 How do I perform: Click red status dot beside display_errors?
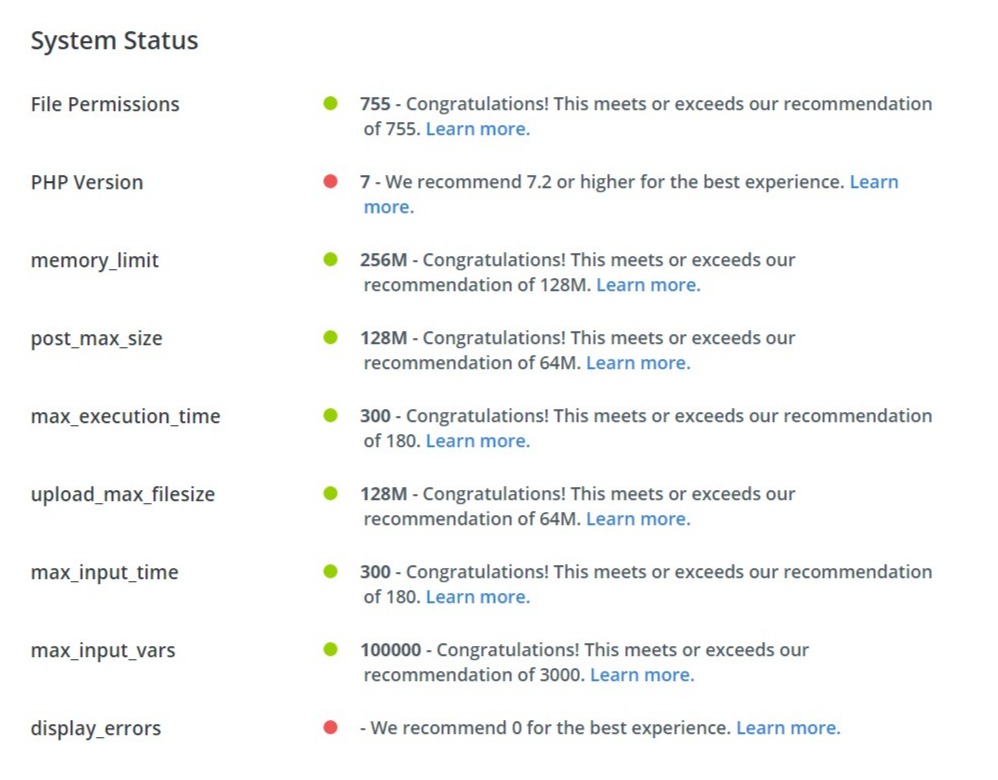[331, 727]
